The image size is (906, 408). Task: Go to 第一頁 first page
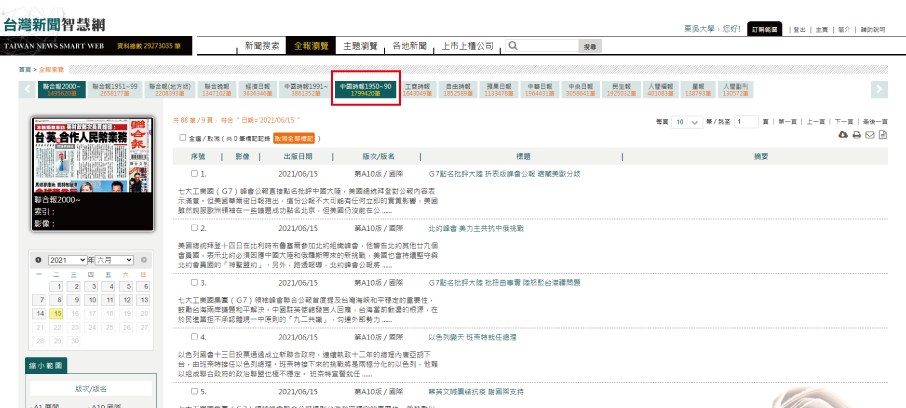point(787,122)
